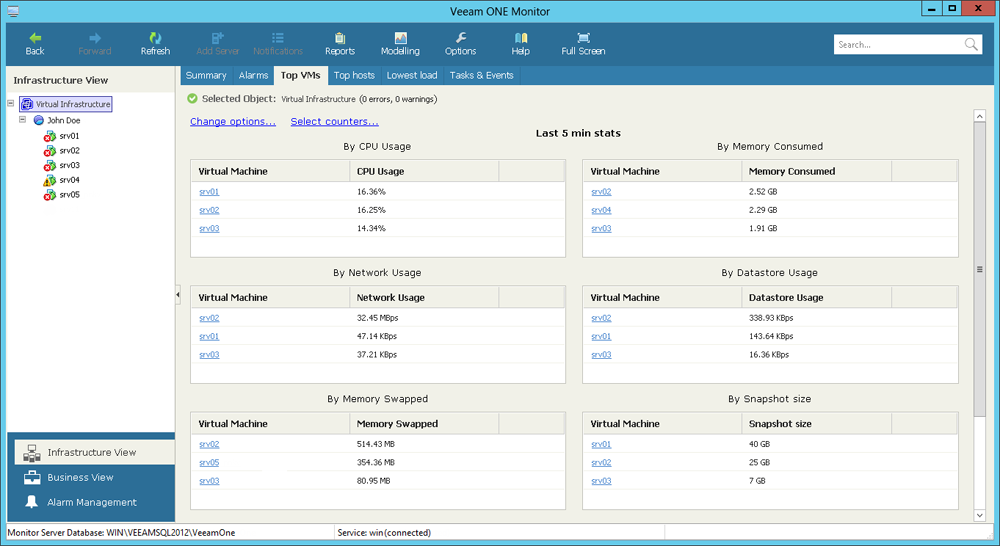Click the Business View briefcase icon
Viewport: 1000px width, 546px height.
32,477
